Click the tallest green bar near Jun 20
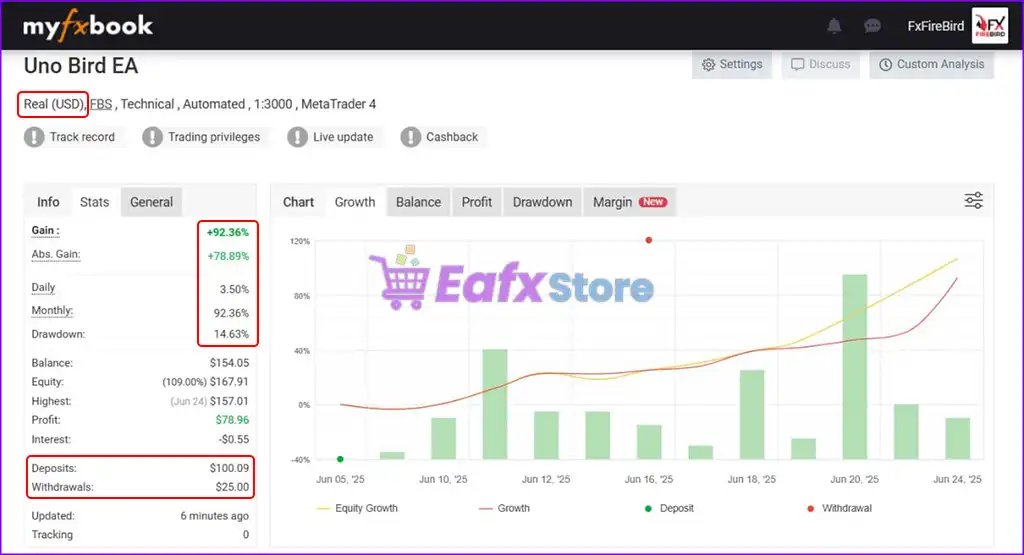The height and width of the screenshot is (555, 1024). [855, 366]
